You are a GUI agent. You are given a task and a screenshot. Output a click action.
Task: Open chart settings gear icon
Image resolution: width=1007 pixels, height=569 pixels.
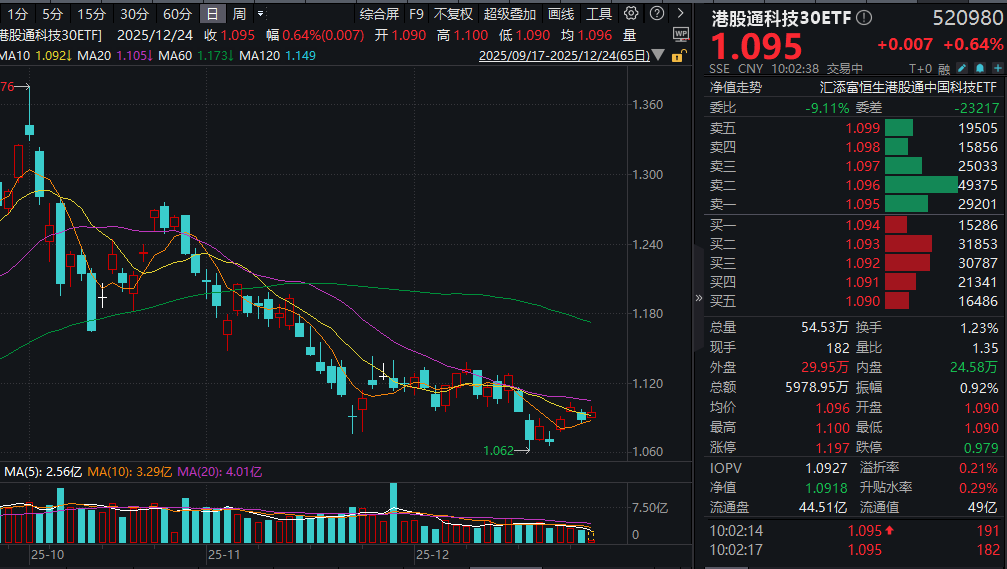630,14
